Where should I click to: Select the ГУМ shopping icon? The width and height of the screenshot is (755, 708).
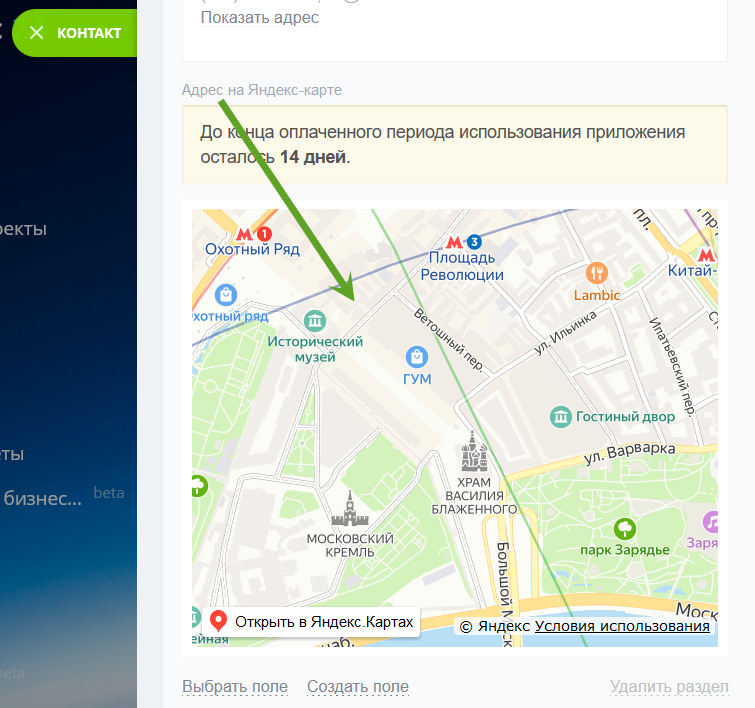pyautogui.click(x=417, y=357)
